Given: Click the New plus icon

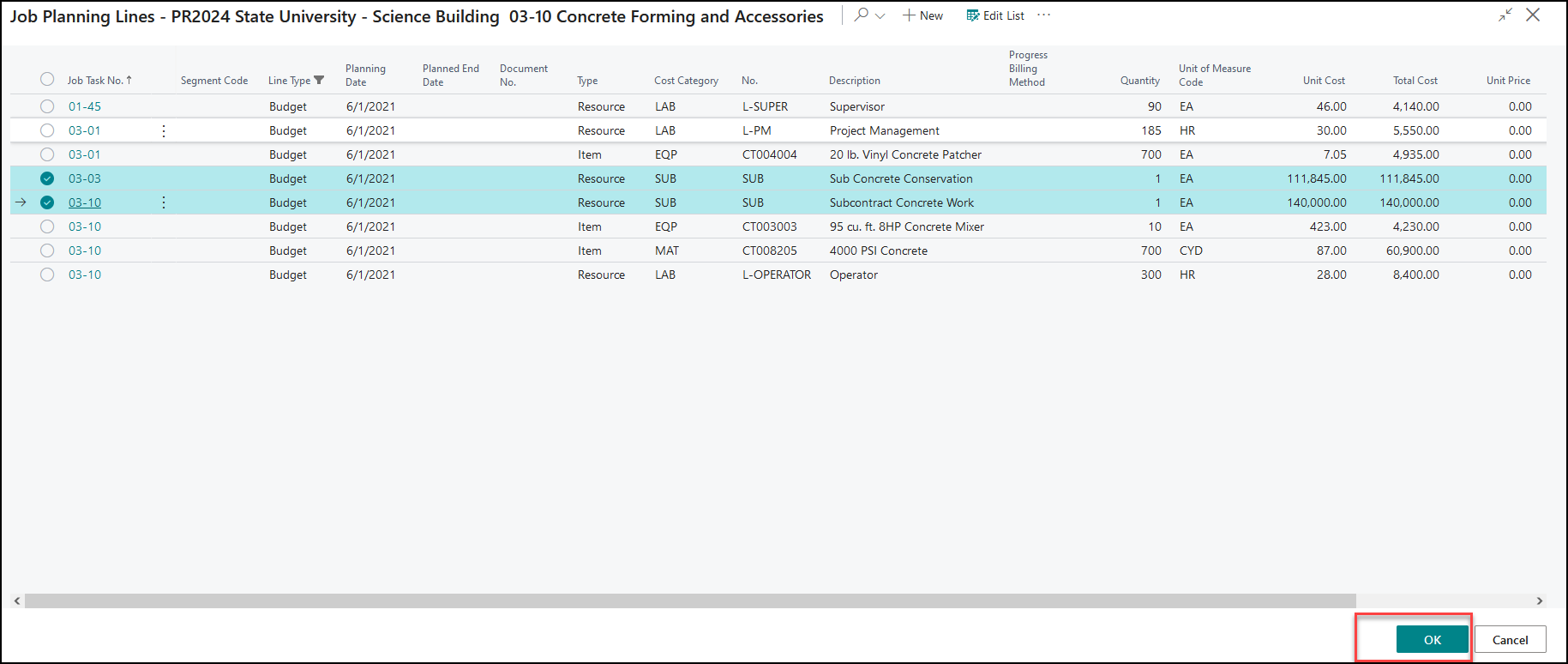Looking at the screenshot, I should pos(909,15).
